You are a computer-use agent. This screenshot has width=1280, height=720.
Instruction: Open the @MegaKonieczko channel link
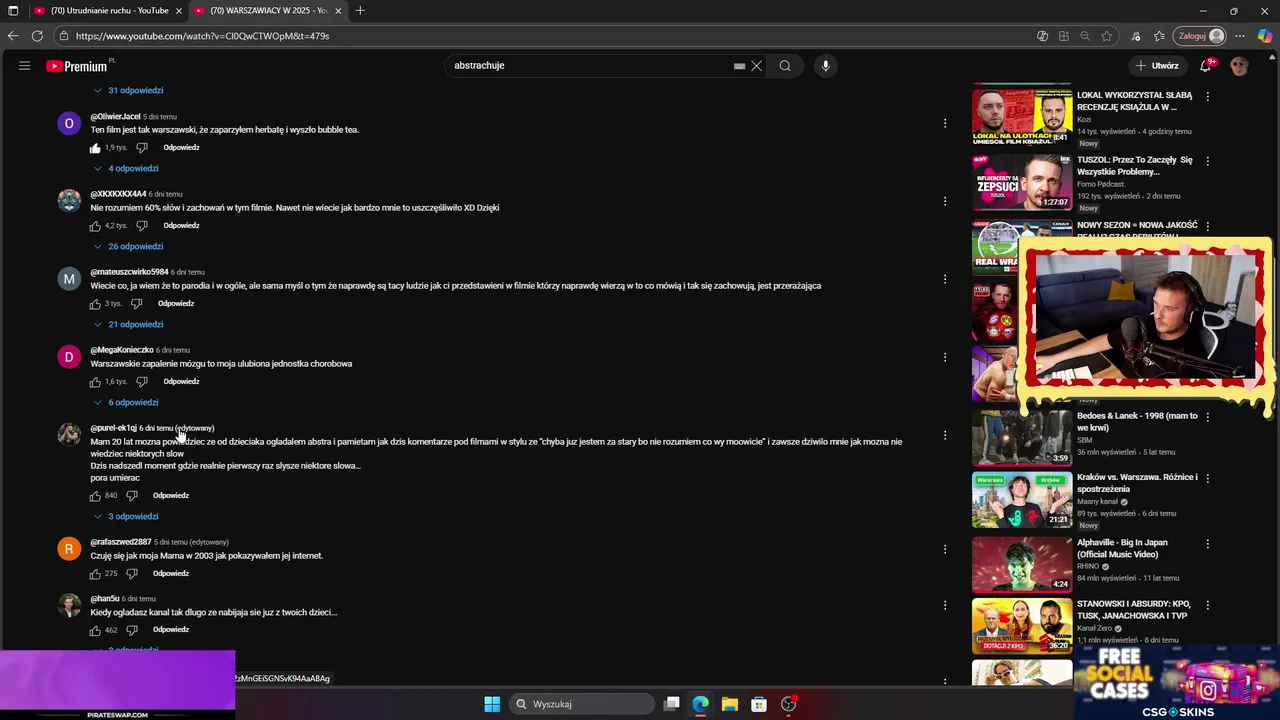(x=122, y=350)
